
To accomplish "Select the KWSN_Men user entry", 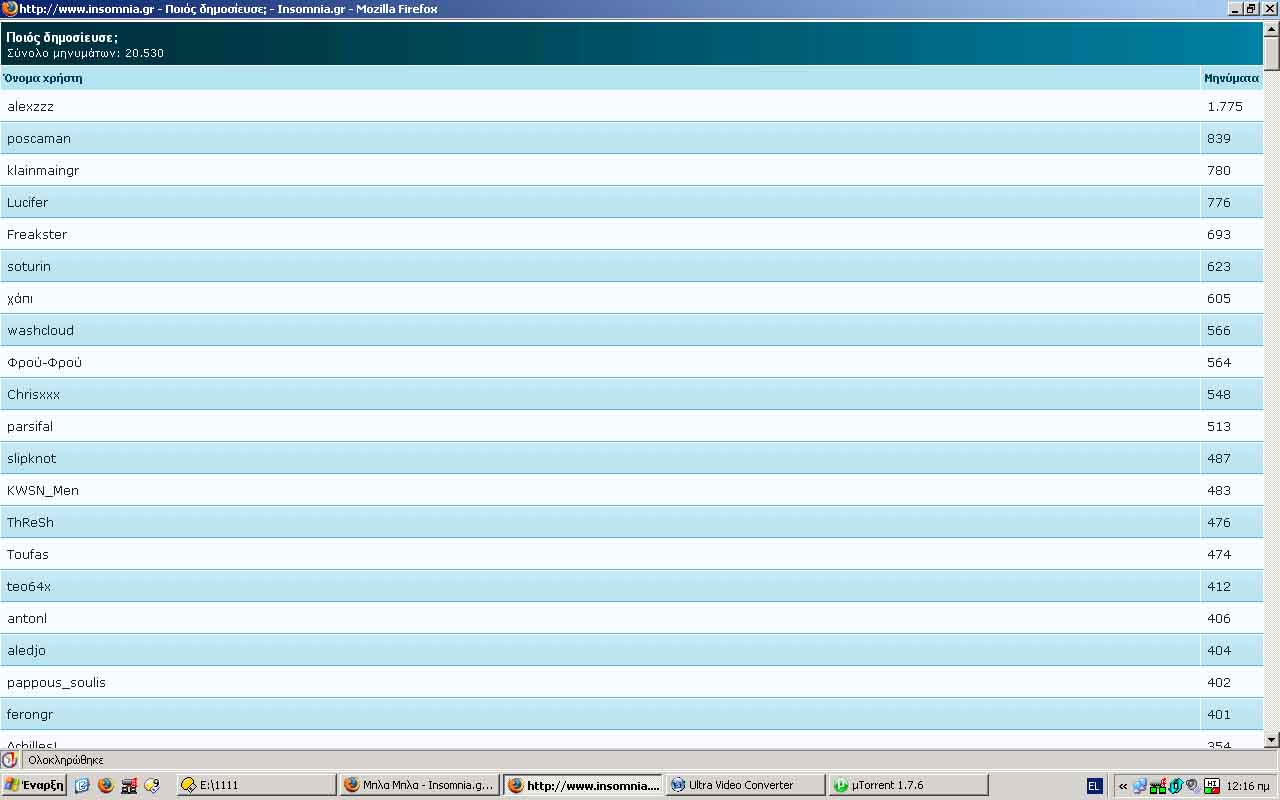I will pos(43,490).
